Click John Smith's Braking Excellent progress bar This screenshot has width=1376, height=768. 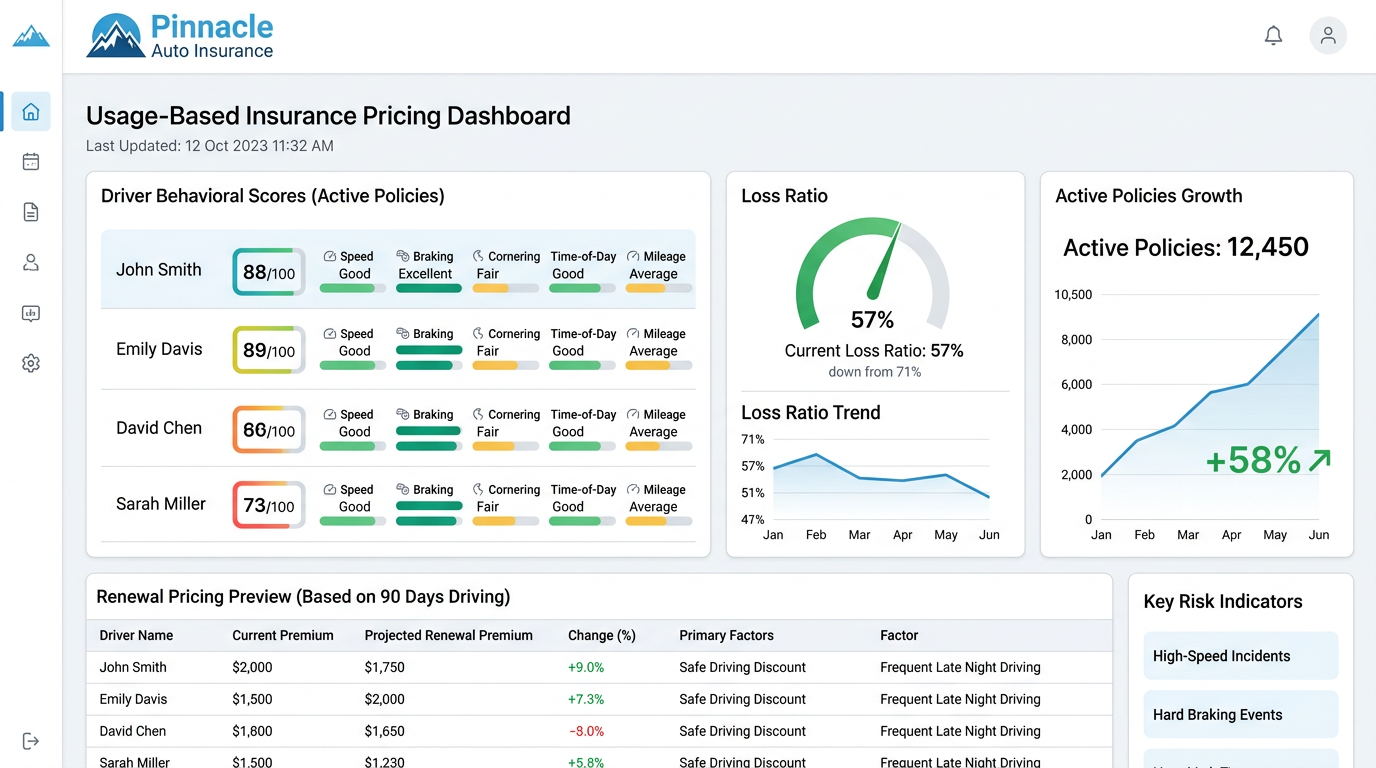[429, 288]
